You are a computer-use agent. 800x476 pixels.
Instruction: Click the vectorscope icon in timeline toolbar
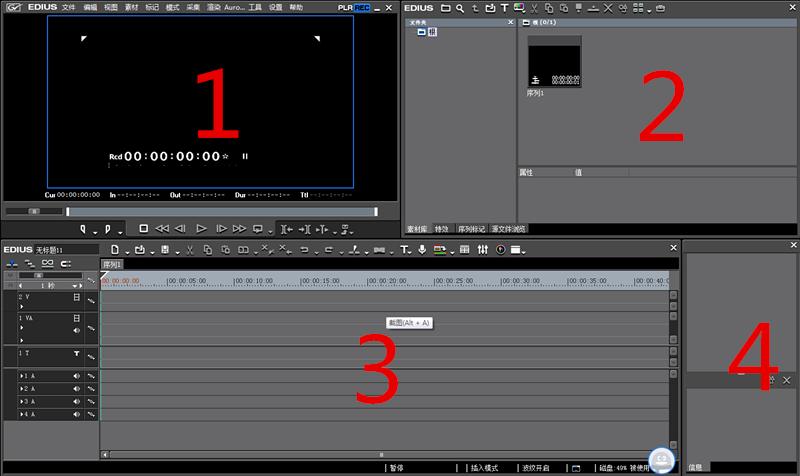click(501, 249)
